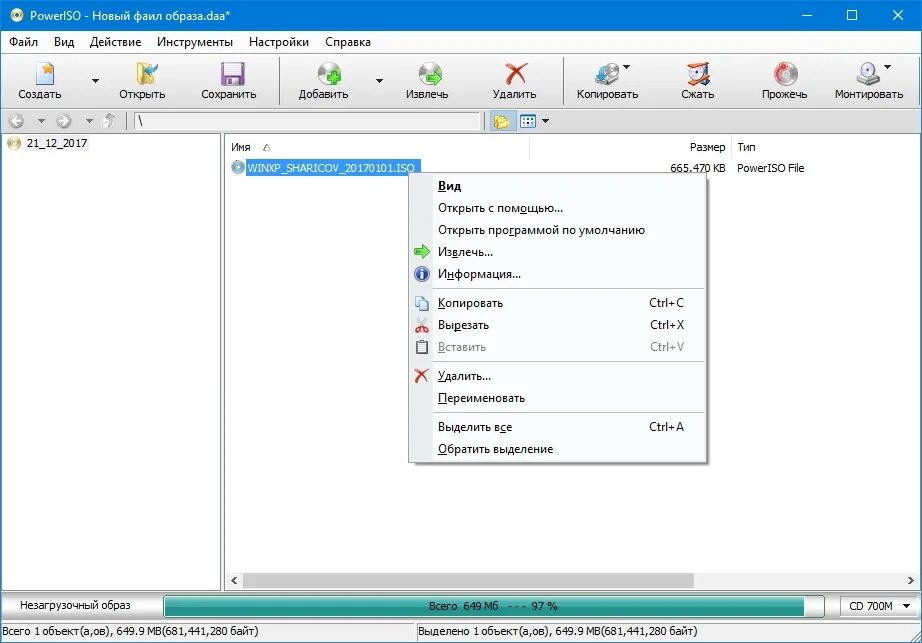Open the view mode dropdown arrow
Image resolution: width=922 pixels, height=643 pixels.
pos(545,121)
